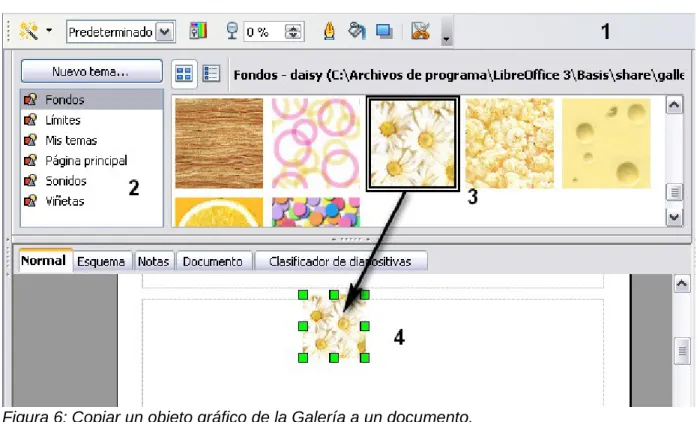The height and width of the screenshot is (422, 697).
Task: Select the Viñetas theme
Action: tap(92, 201)
